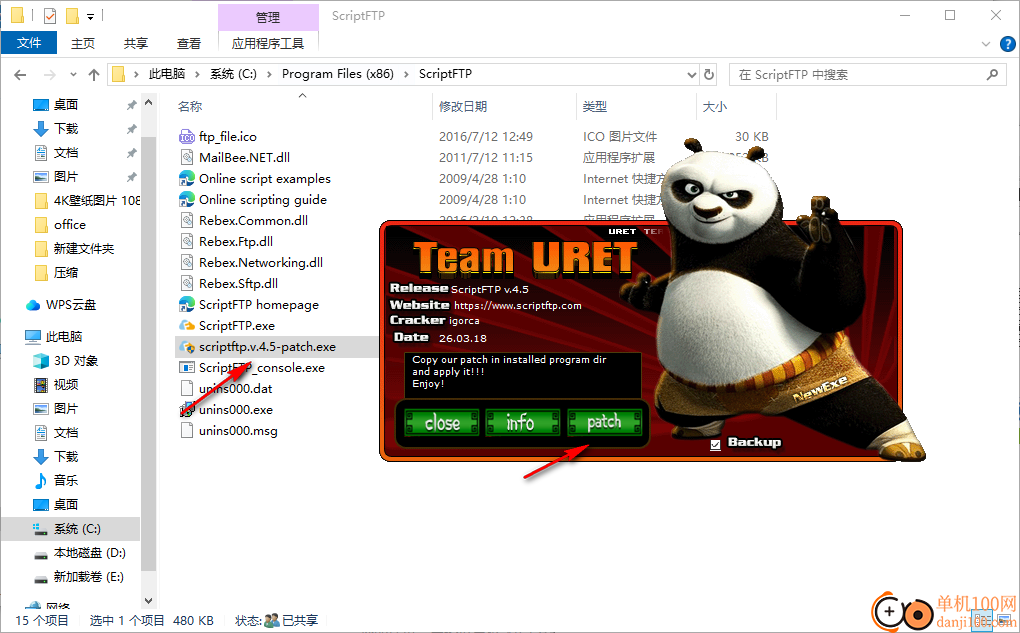Select 系统 (C:) in navigation pane
The width and height of the screenshot is (1020, 633).
coord(77,529)
